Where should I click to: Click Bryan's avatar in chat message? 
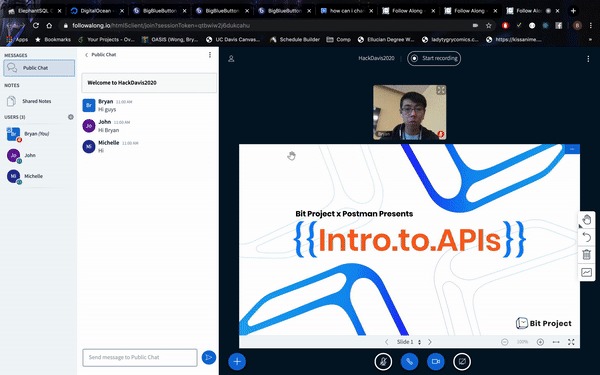click(x=89, y=105)
